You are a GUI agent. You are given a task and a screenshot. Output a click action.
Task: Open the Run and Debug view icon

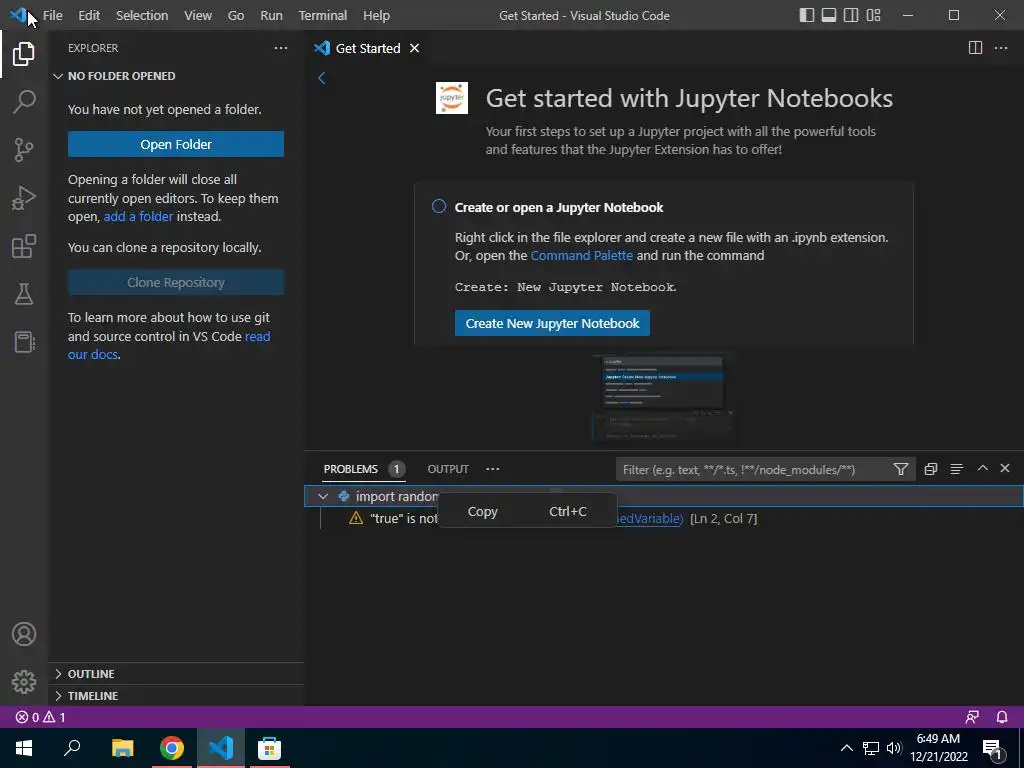[24, 198]
